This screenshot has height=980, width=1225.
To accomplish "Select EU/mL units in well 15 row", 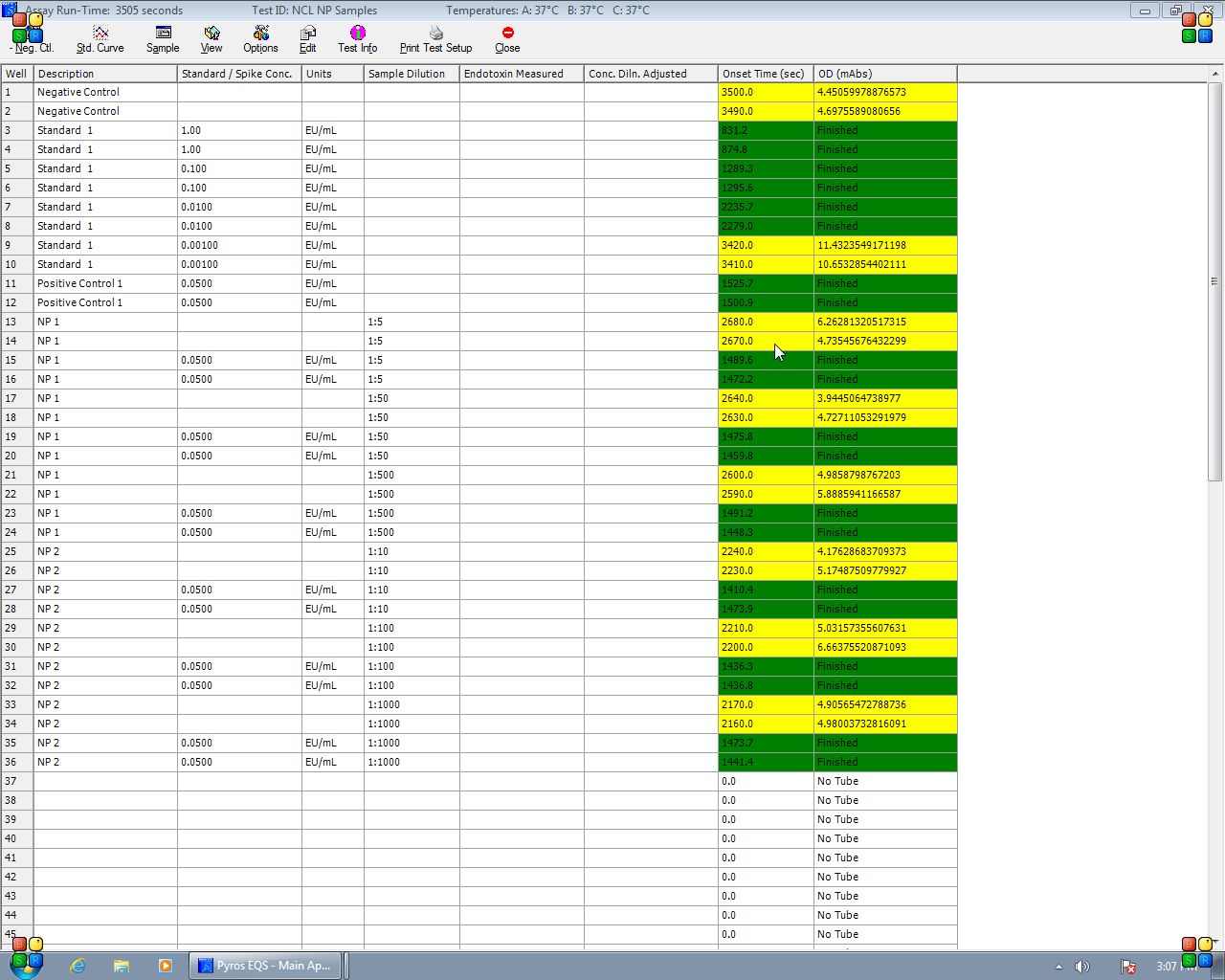I will click(x=332, y=360).
